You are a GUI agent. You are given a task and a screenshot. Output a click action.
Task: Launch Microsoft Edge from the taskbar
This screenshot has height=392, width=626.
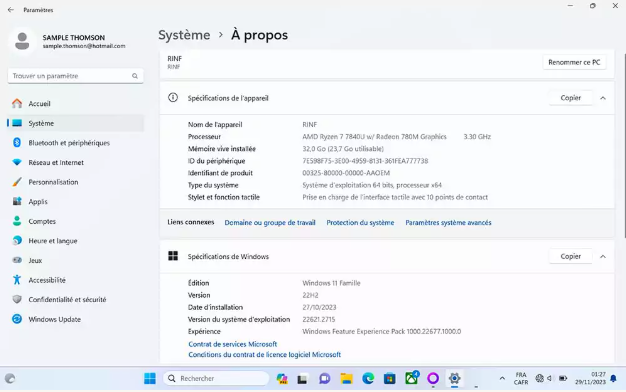click(x=368, y=378)
